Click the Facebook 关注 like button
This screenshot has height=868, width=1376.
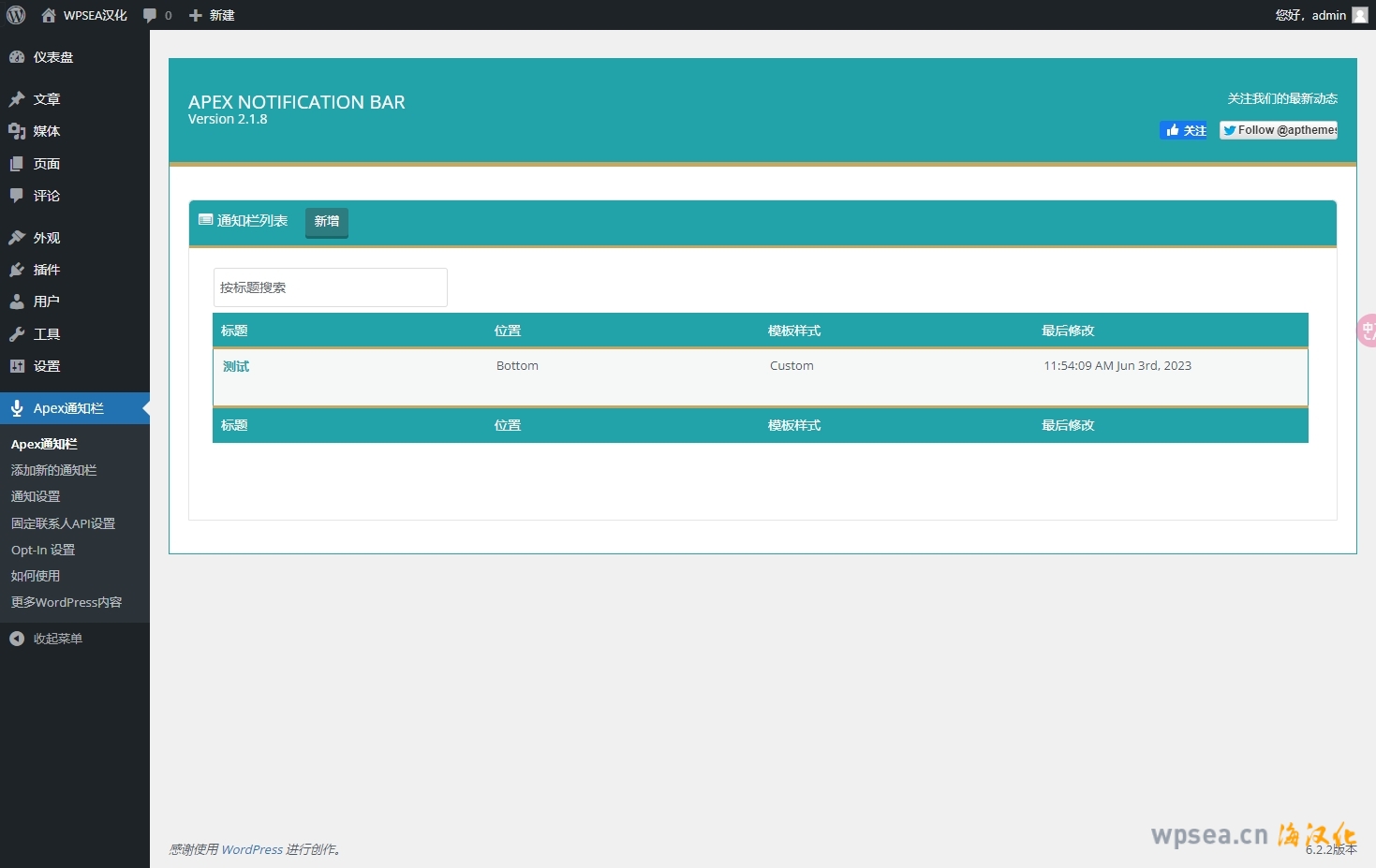click(1185, 130)
